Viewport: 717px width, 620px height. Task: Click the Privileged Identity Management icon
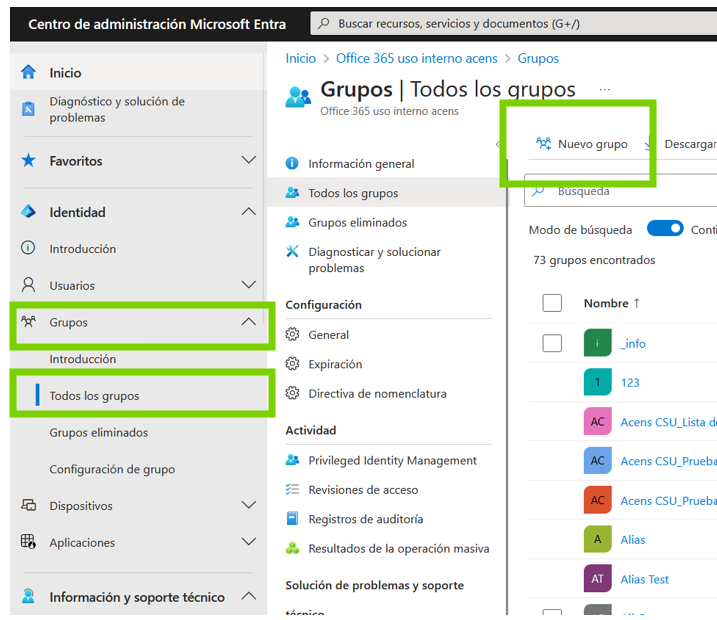point(292,460)
